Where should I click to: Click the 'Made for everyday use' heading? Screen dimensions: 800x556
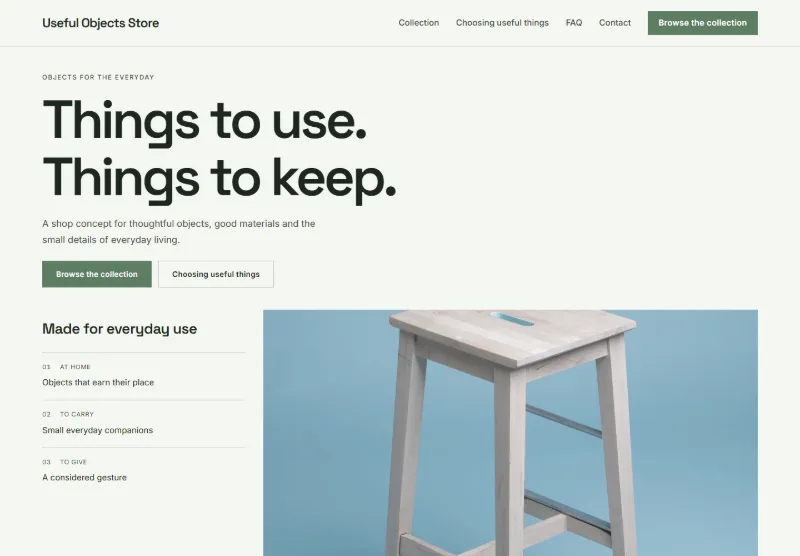pyautogui.click(x=119, y=329)
